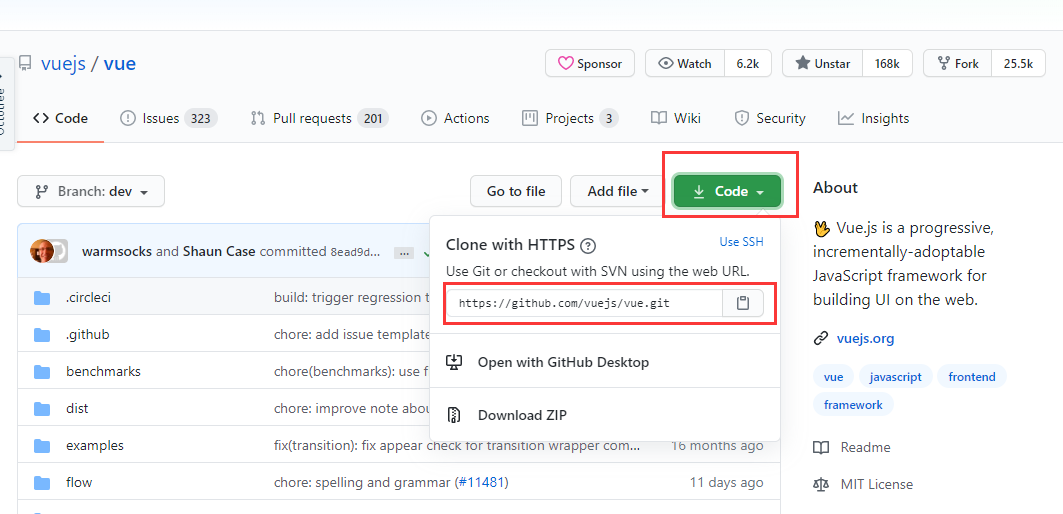Expand the Add file dropdown

pos(618,191)
